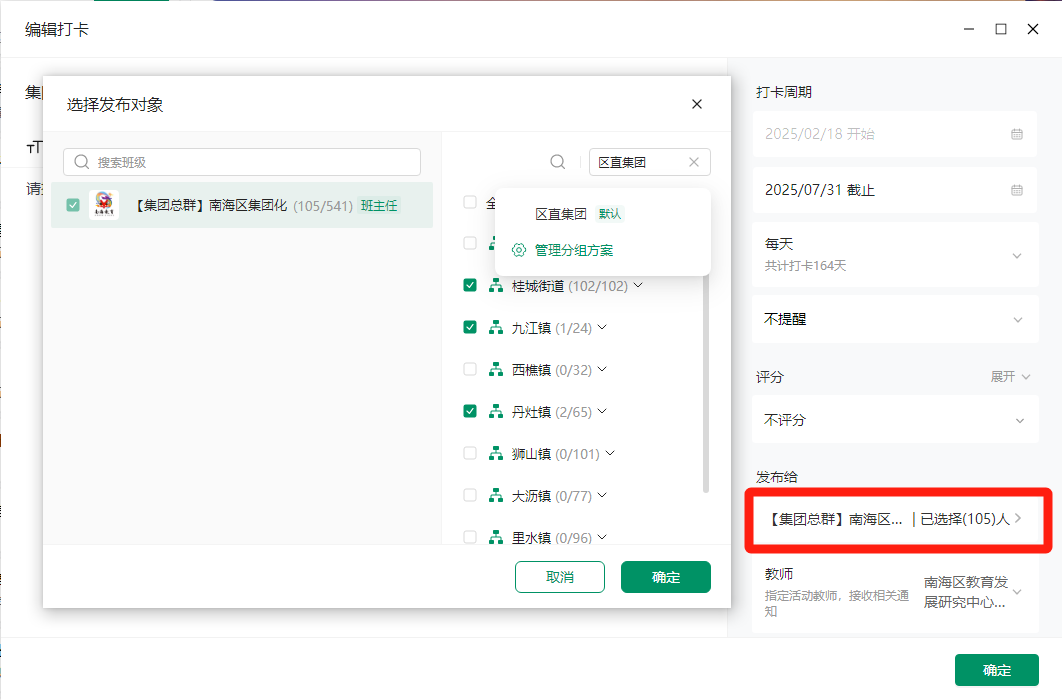
Task: Open the arrow next to 已选择(105)人
Action: pyautogui.click(x=1018, y=519)
